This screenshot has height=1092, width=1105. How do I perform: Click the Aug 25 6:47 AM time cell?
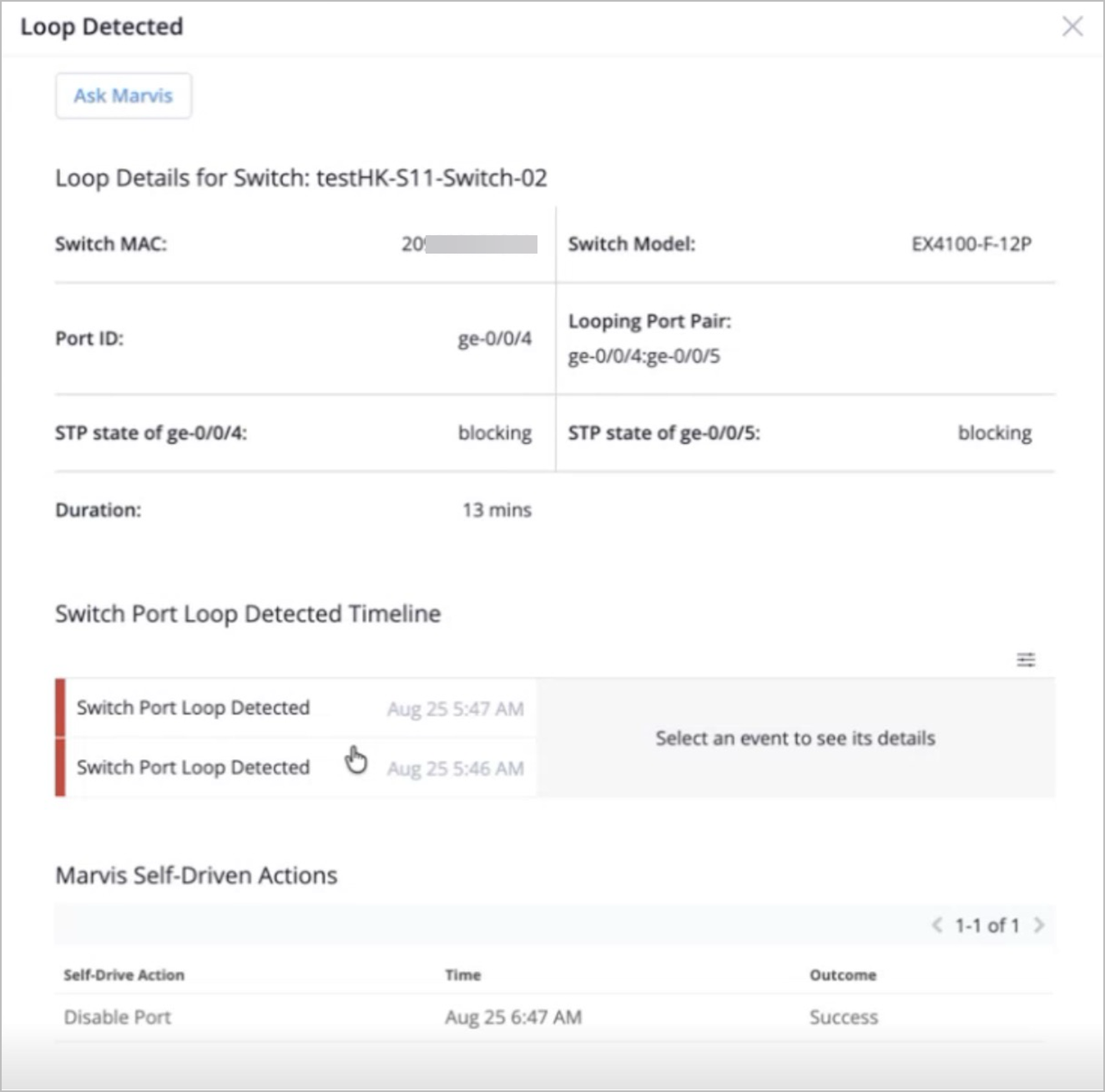513,1017
